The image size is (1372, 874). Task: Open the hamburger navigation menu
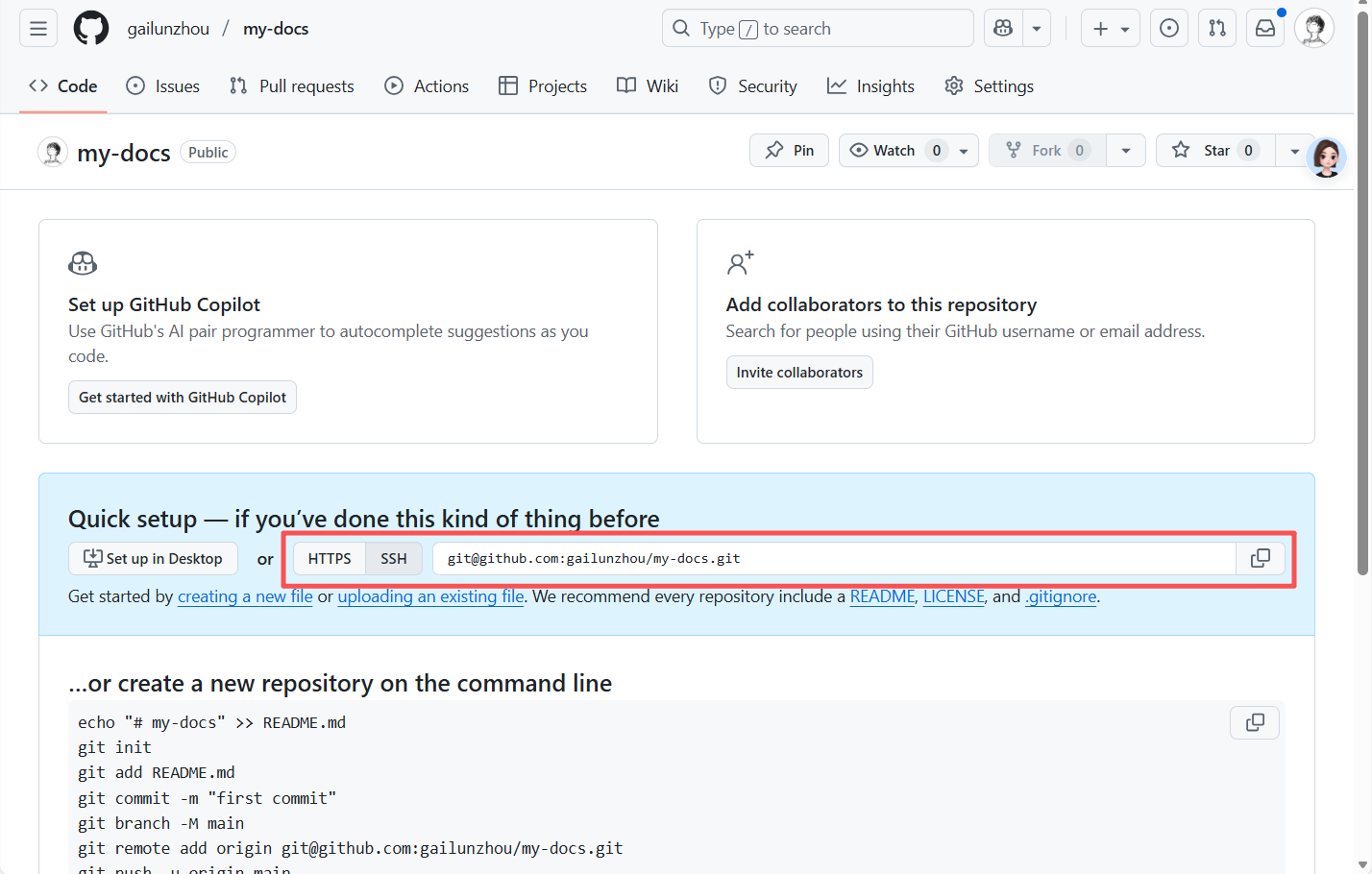tap(38, 29)
